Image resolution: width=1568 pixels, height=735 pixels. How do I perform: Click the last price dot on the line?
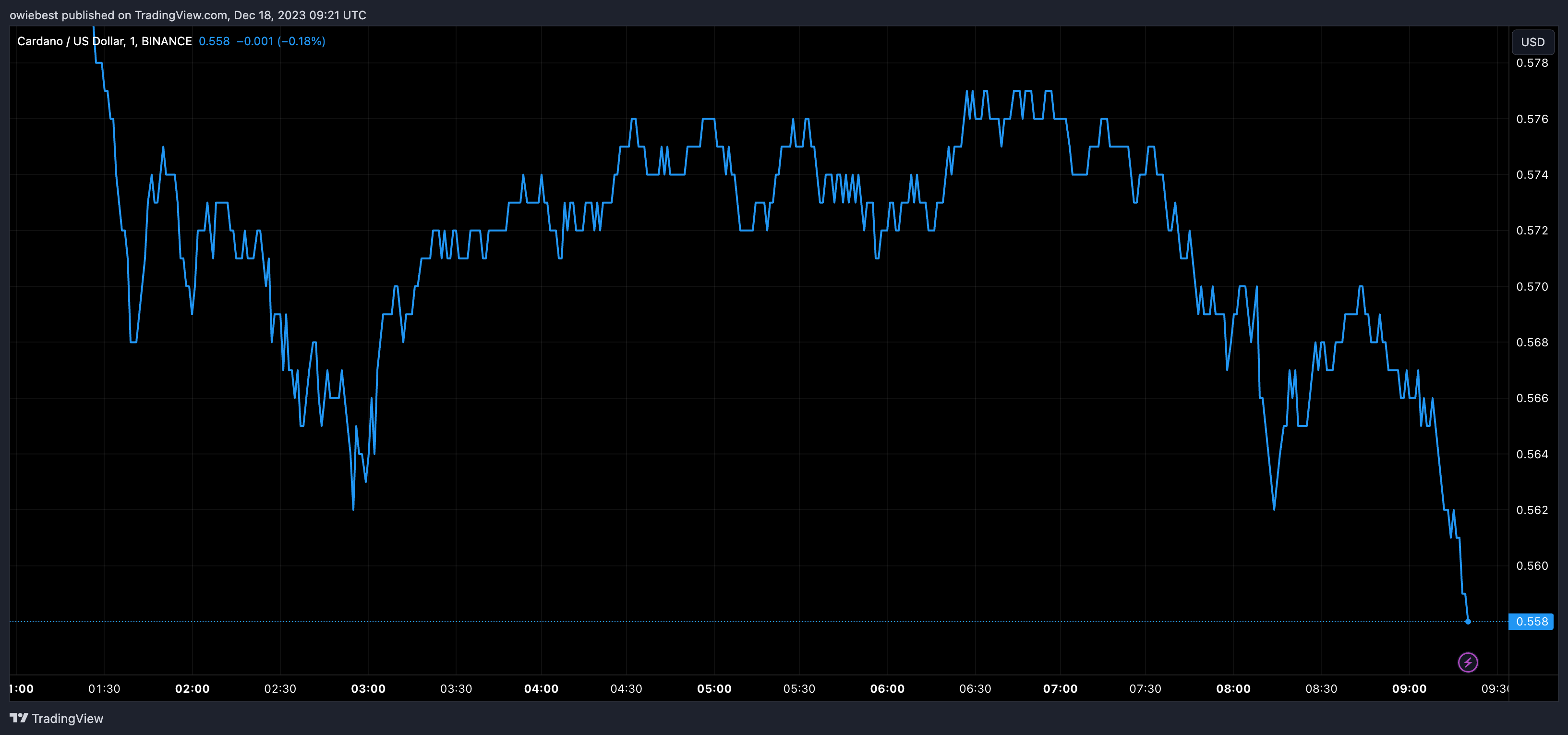click(x=1468, y=621)
